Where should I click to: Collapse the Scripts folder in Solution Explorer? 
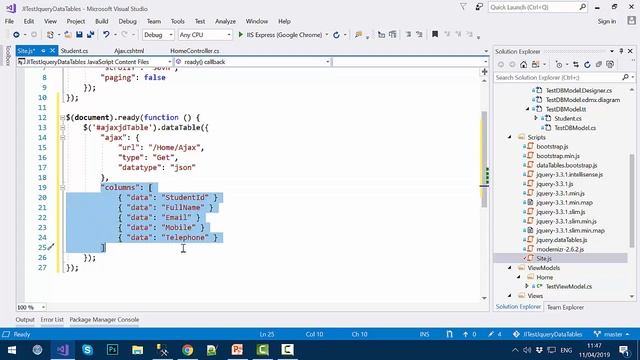[x=510, y=137]
